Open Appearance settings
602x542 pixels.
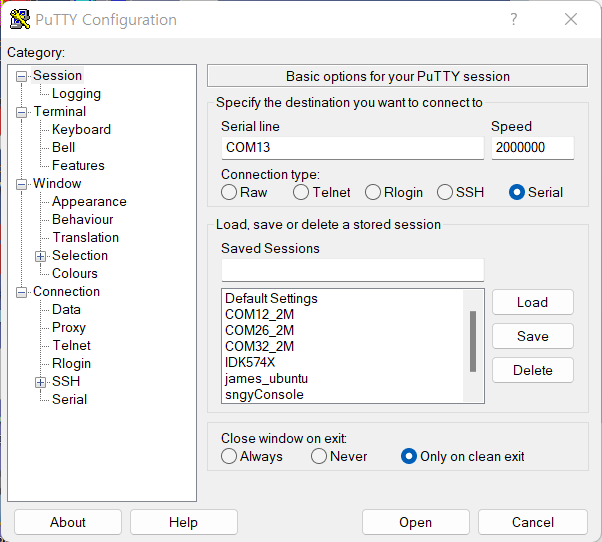pyautogui.click(x=89, y=202)
